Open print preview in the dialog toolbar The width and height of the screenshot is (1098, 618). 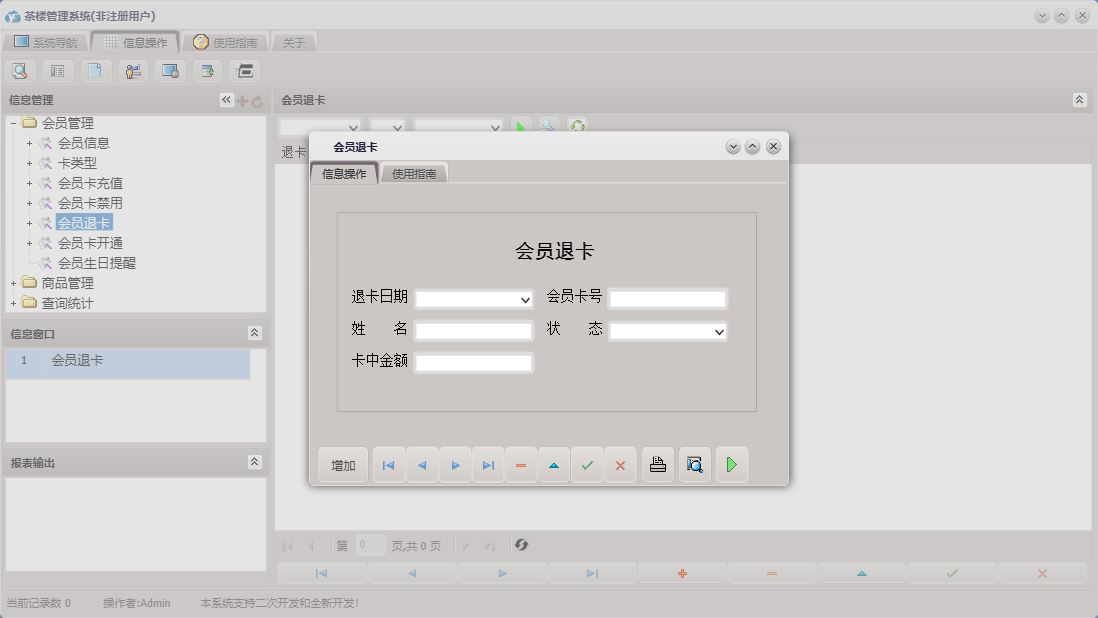tap(694, 464)
